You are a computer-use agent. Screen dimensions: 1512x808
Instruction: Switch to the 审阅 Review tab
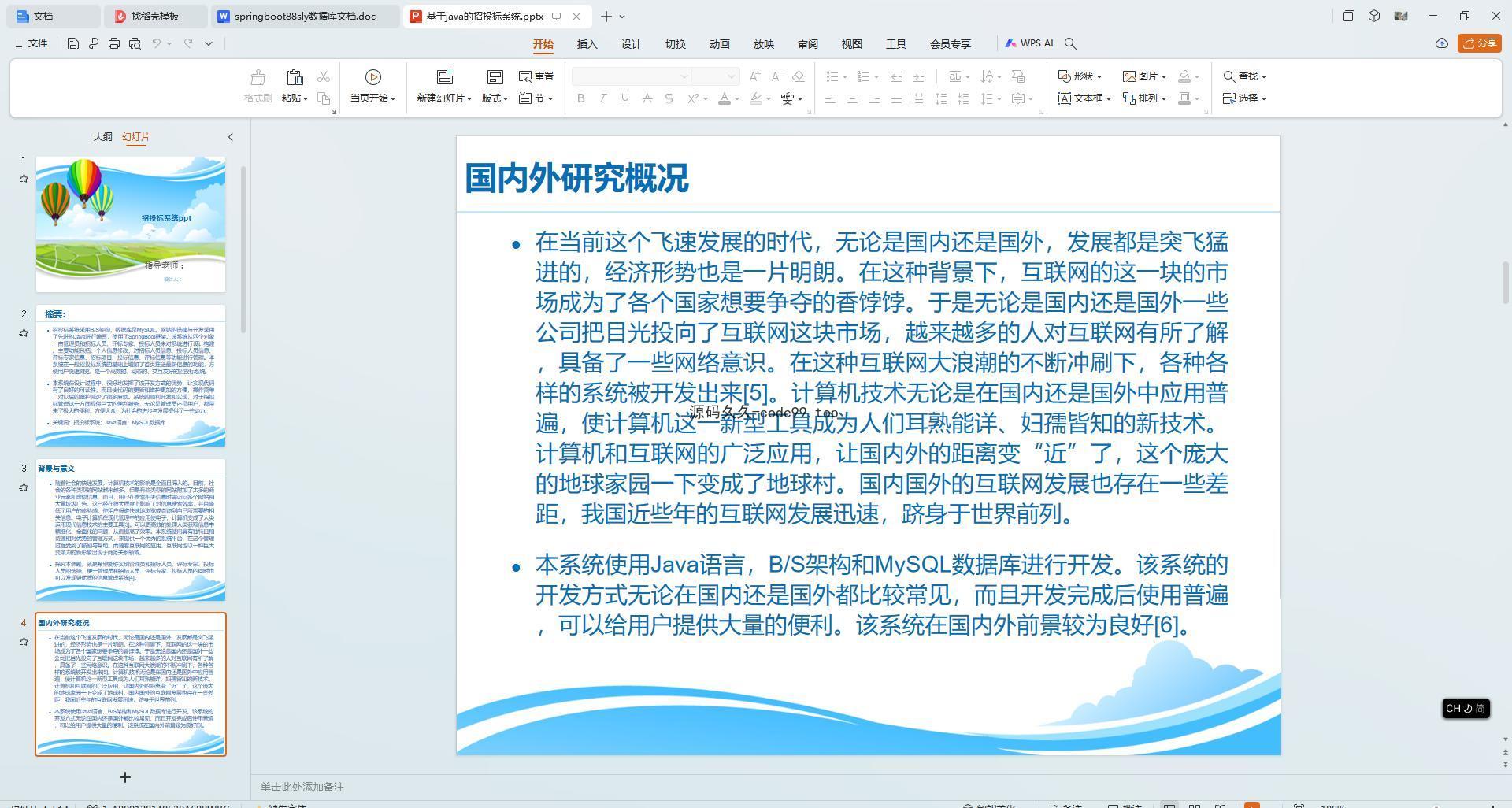point(807,44)
